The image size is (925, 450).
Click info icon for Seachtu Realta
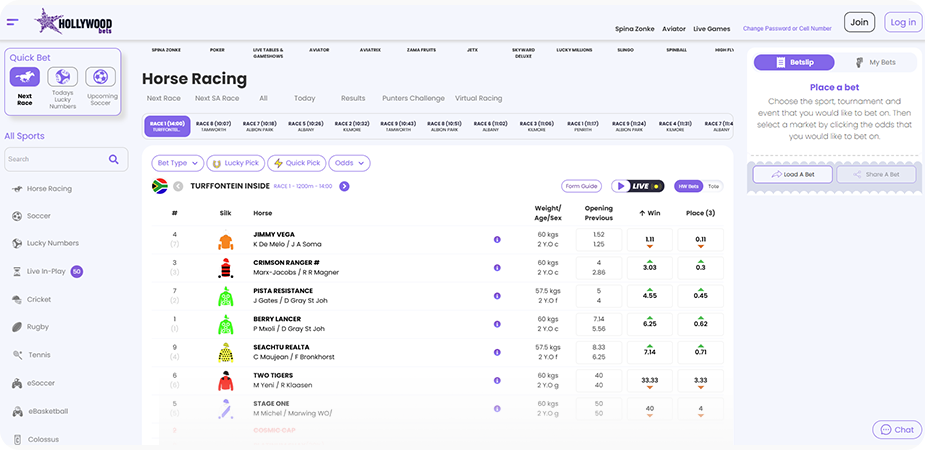coord(497,352)
